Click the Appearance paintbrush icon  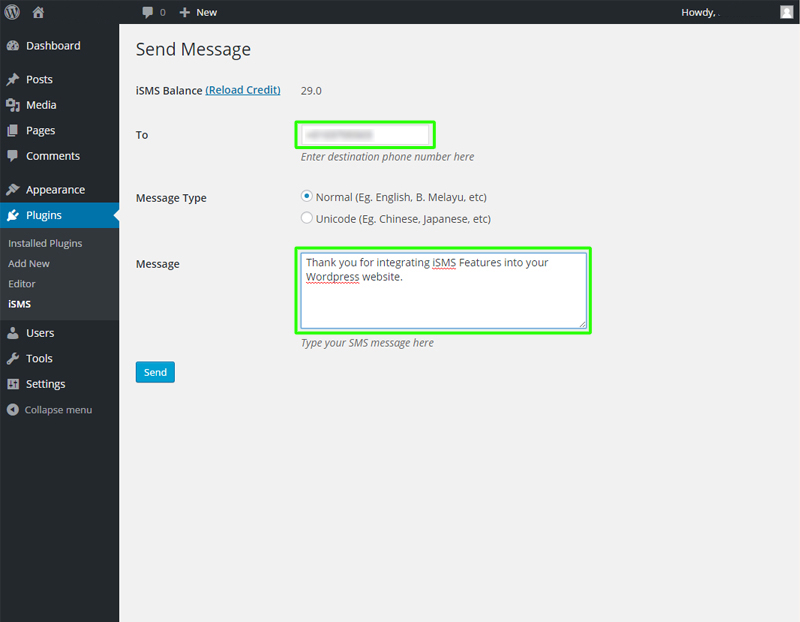pos(13,190)
